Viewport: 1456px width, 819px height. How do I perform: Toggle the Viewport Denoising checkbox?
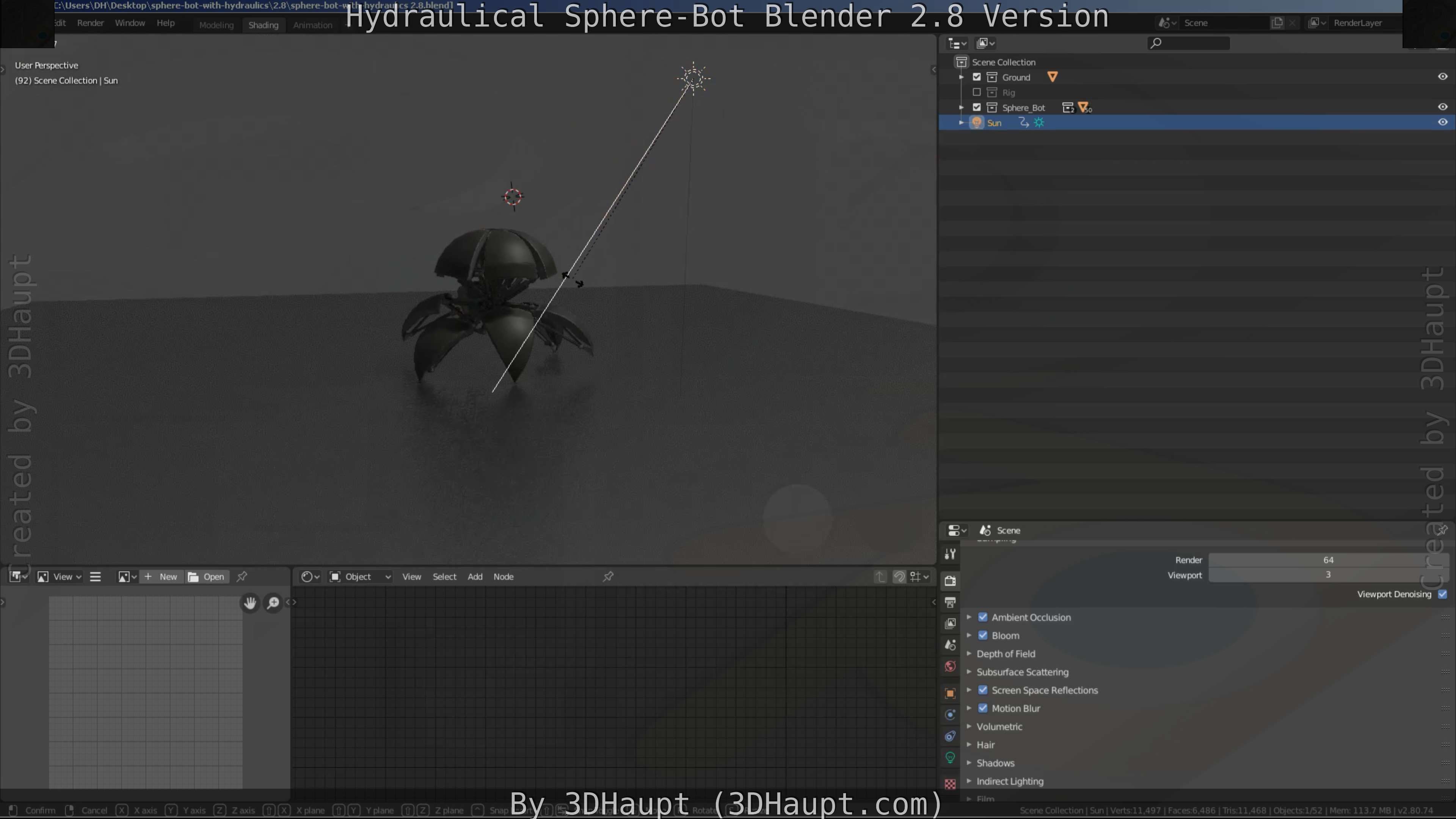tap(1442, 594)
